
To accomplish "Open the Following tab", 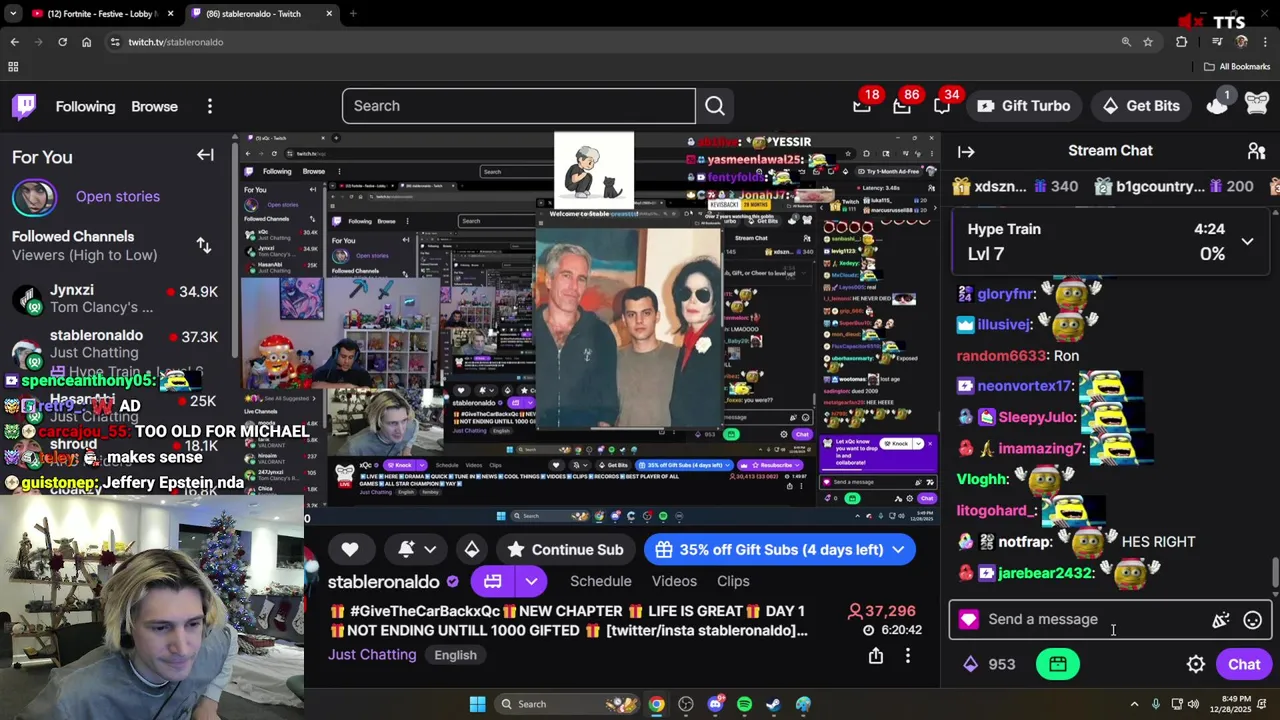I will coord(85,106).
